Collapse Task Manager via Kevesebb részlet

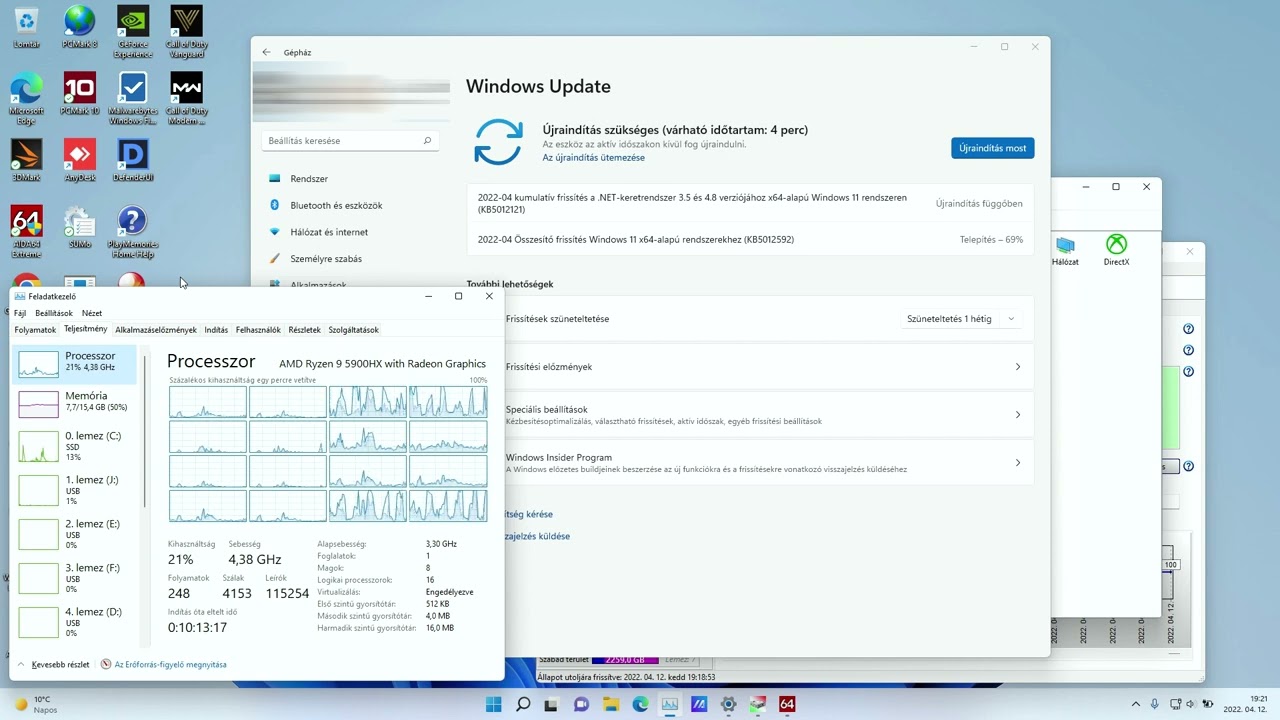(x=53, y=664)
